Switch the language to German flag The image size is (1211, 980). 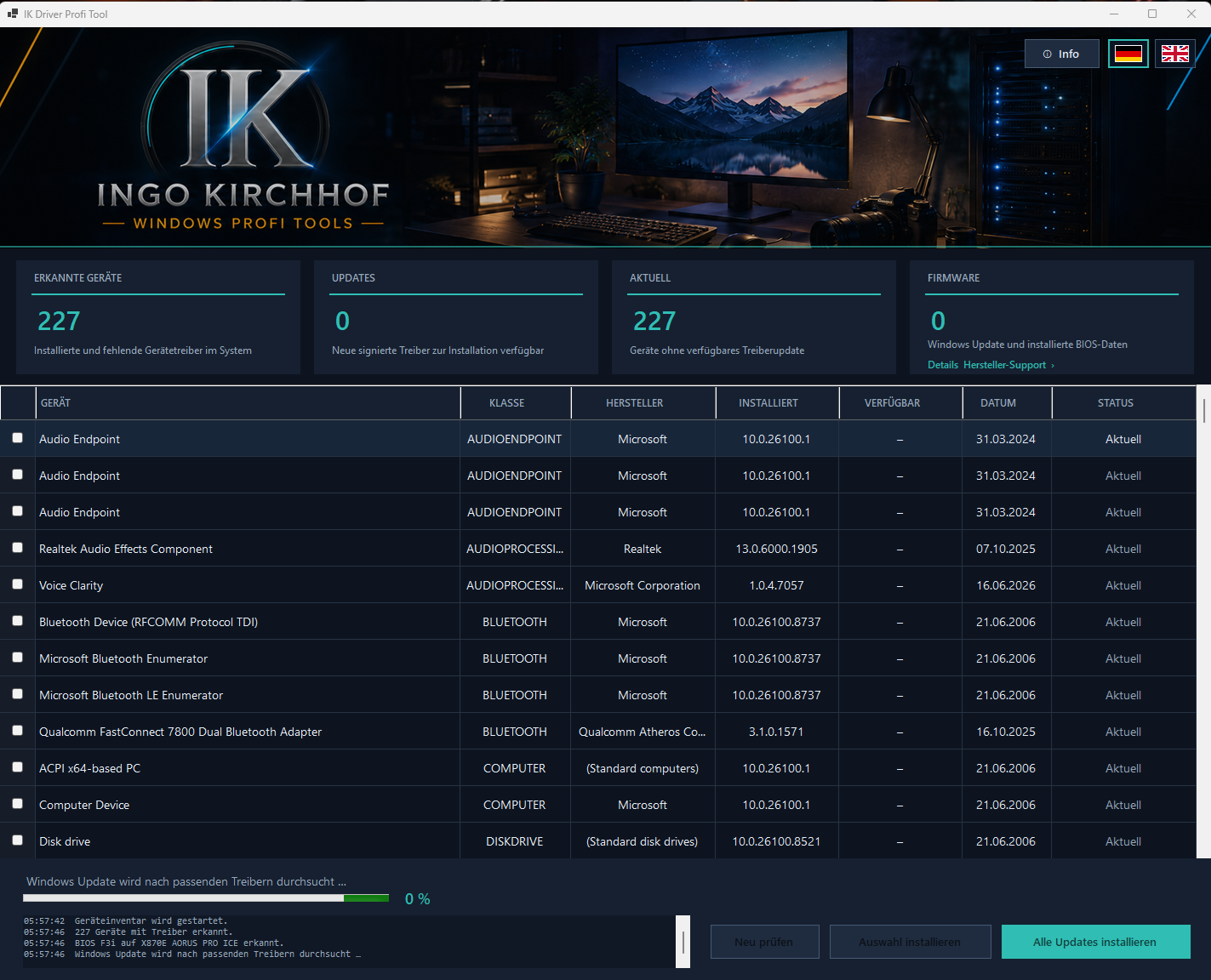pos(1128,54)
